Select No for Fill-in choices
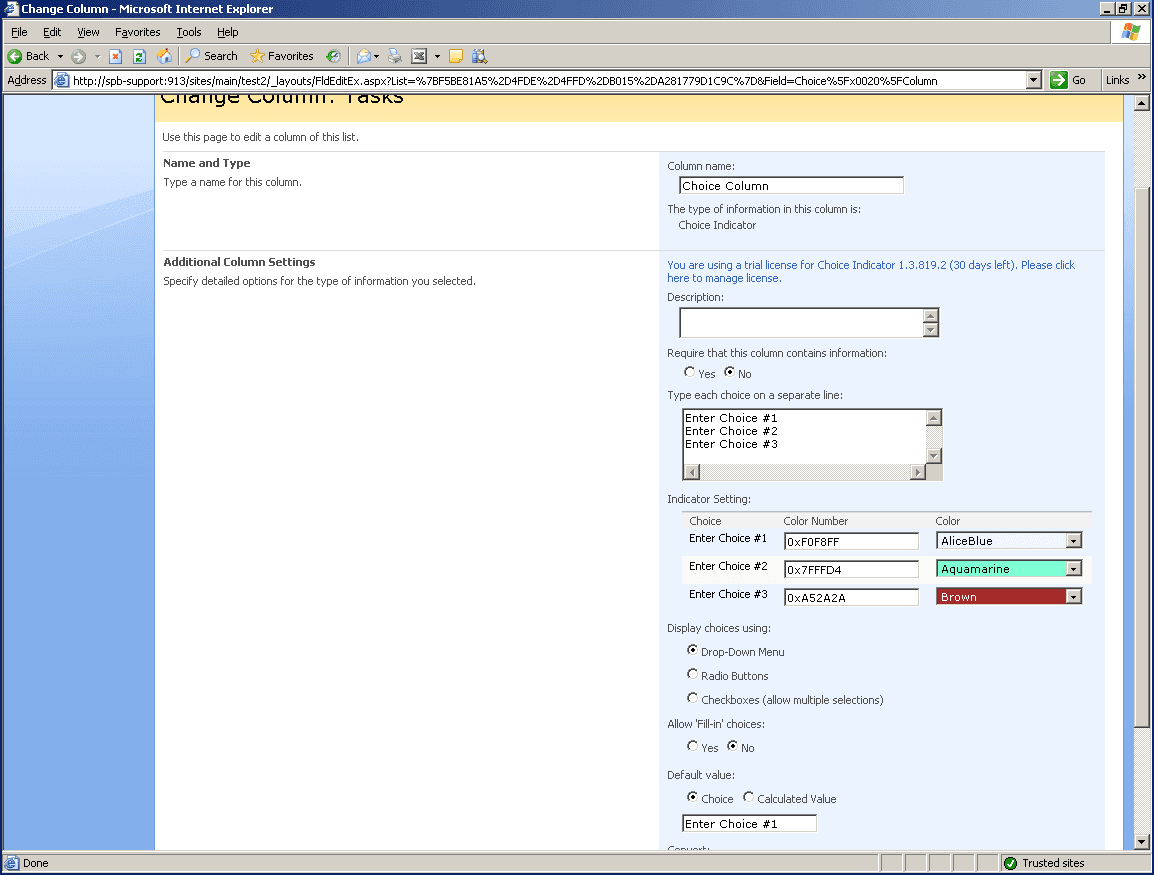 [x=732, y=746]
